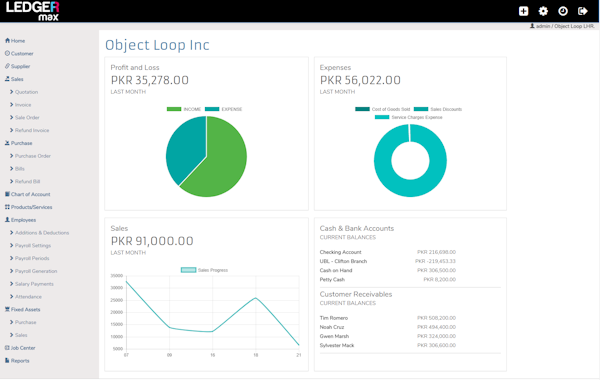The width and height of the screenshot is (600, 380).
Task: Toggle INCOME legend in Profit and Loss chart
Action: tap(184, 109)
